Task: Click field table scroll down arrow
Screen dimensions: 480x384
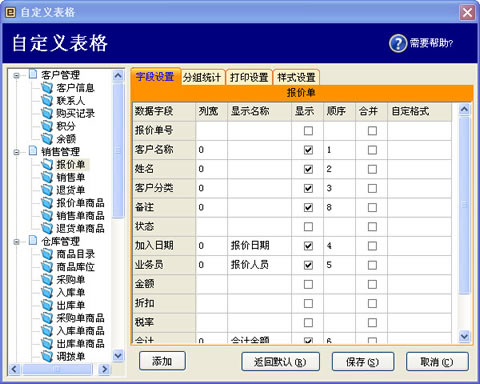Action: coord(464,336)
